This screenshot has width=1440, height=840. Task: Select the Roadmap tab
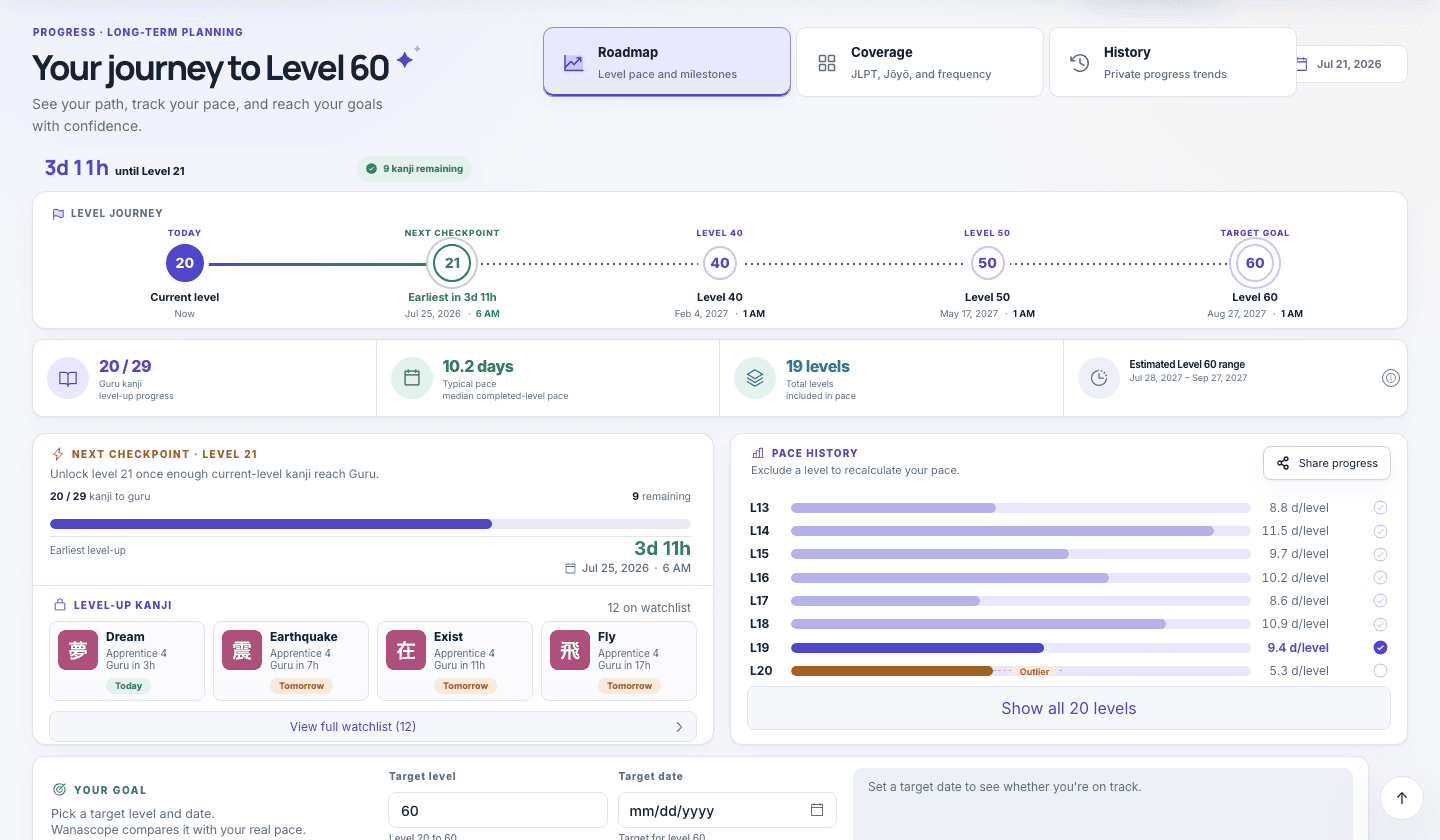click(x=667, y=62)
